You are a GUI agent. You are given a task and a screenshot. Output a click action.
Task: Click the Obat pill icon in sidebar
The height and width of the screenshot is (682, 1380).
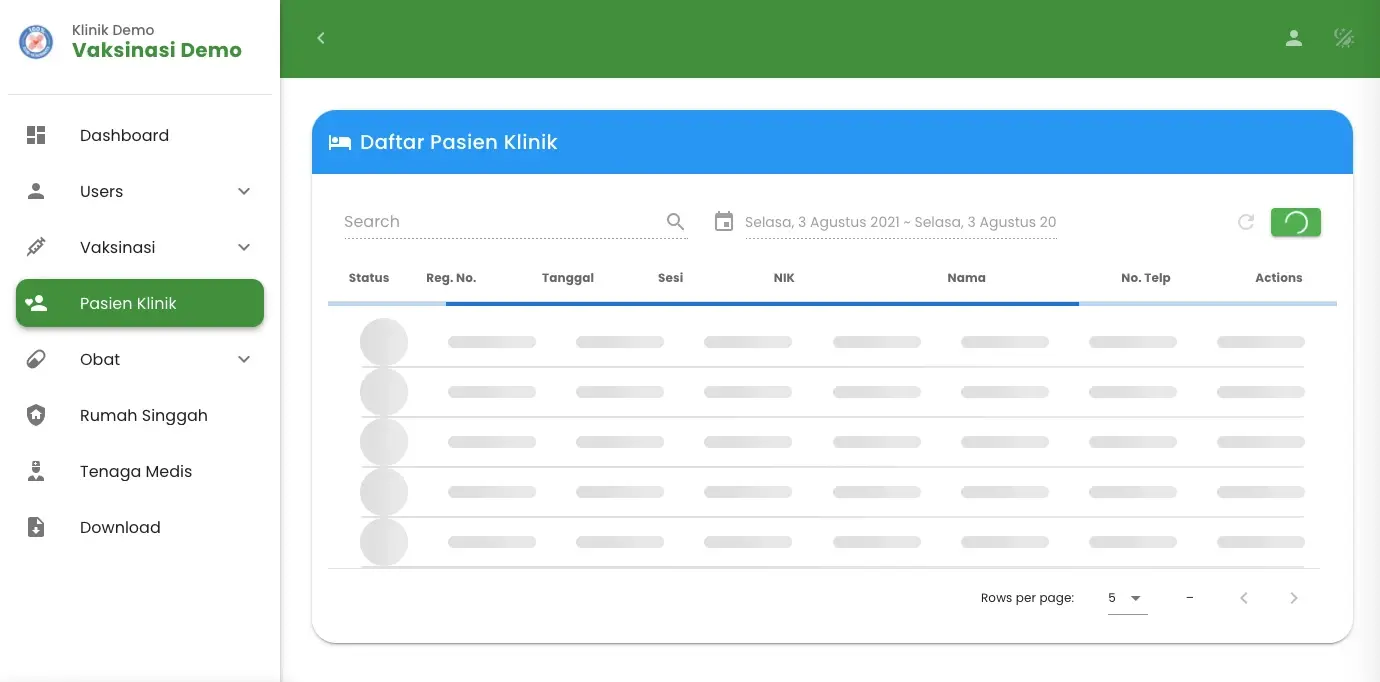[x=36, y=359]
